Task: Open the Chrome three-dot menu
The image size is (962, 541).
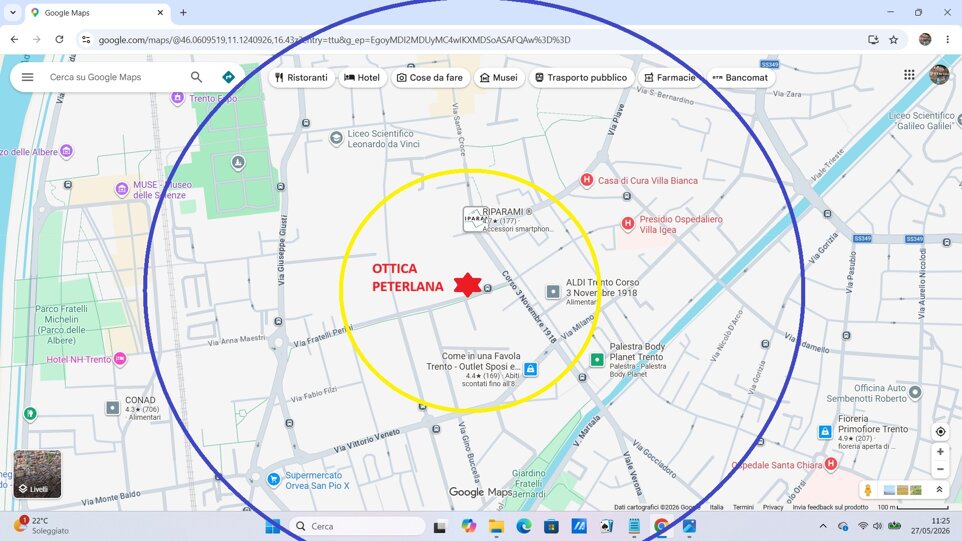Action: coord(947,39)
